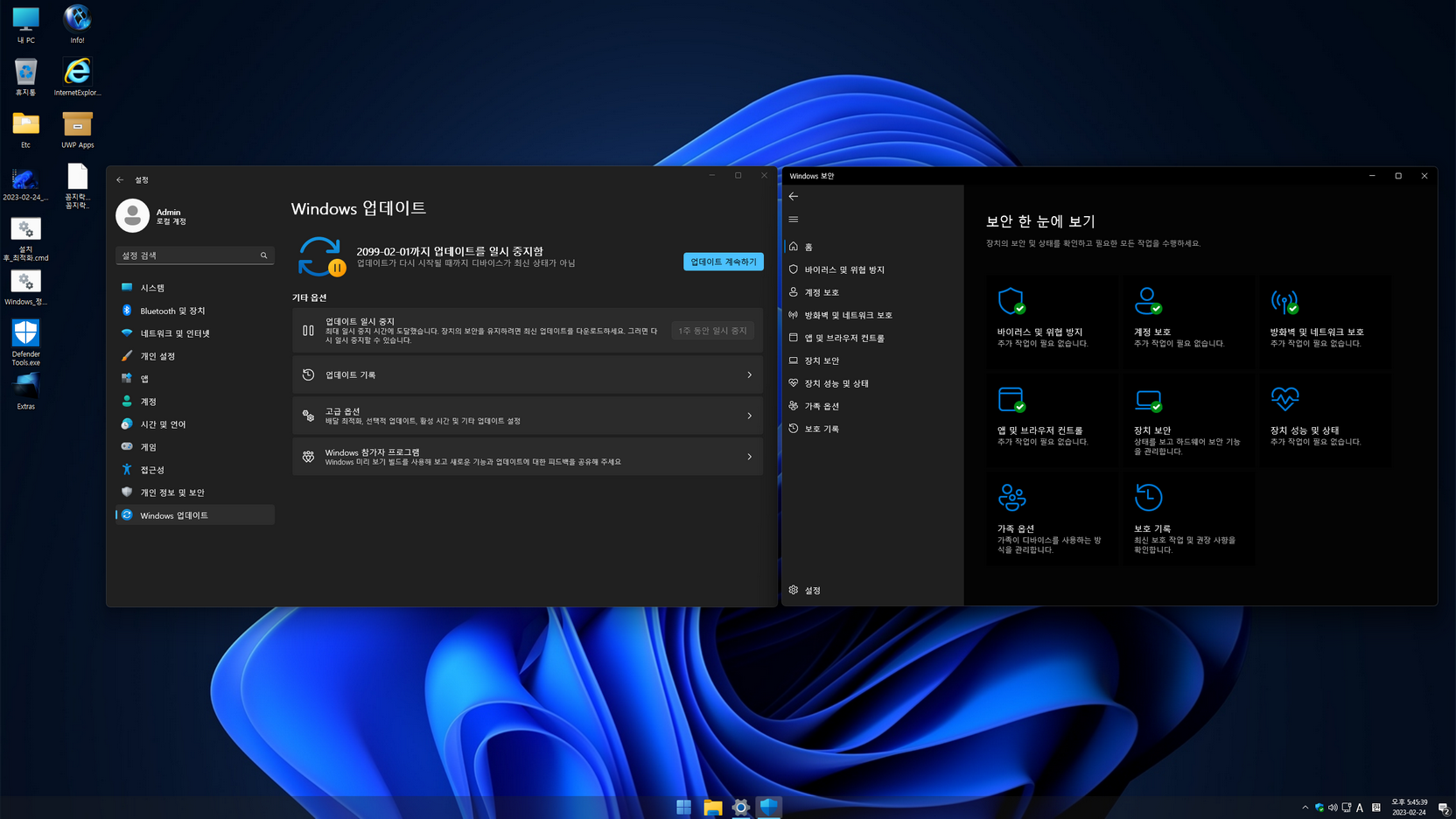Select Bluetooth 및 장치 in the sidebar
Viewport: 1456px width, 819px height.
pyautogui.click(x=195, y=311)
